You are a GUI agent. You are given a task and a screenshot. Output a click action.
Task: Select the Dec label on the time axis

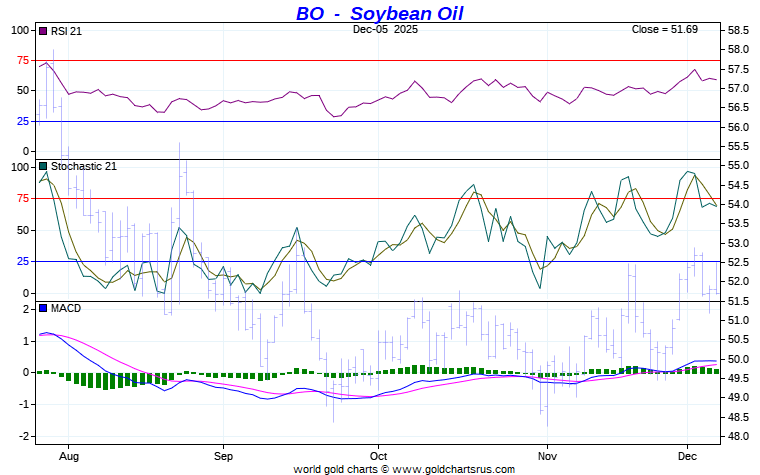(688, 453)
